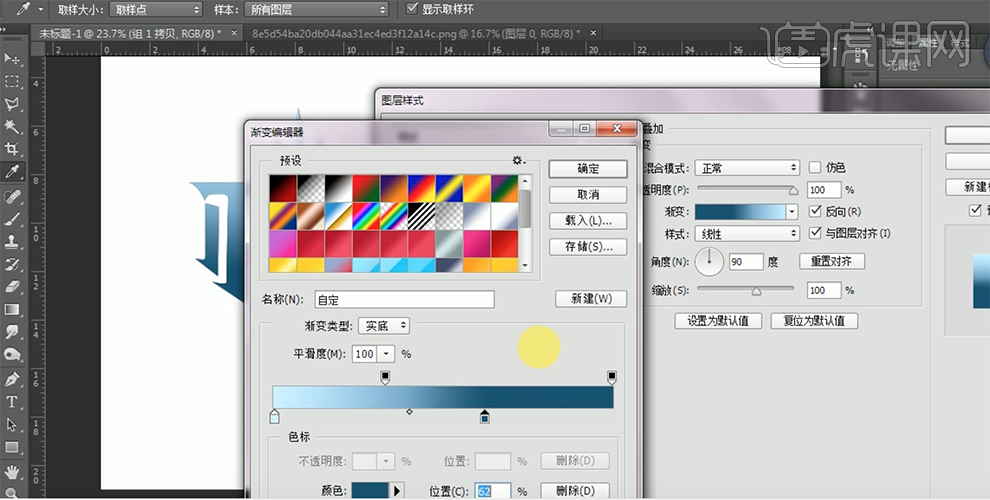This screenshot has height=500, width=990.
Task: Select the middle opacity stop above gradient
Action: click(x=385, y=378)
